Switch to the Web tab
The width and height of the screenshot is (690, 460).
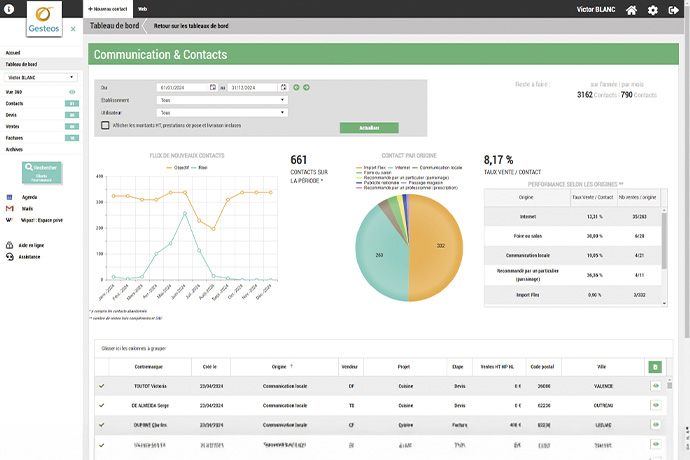(142, 7)
